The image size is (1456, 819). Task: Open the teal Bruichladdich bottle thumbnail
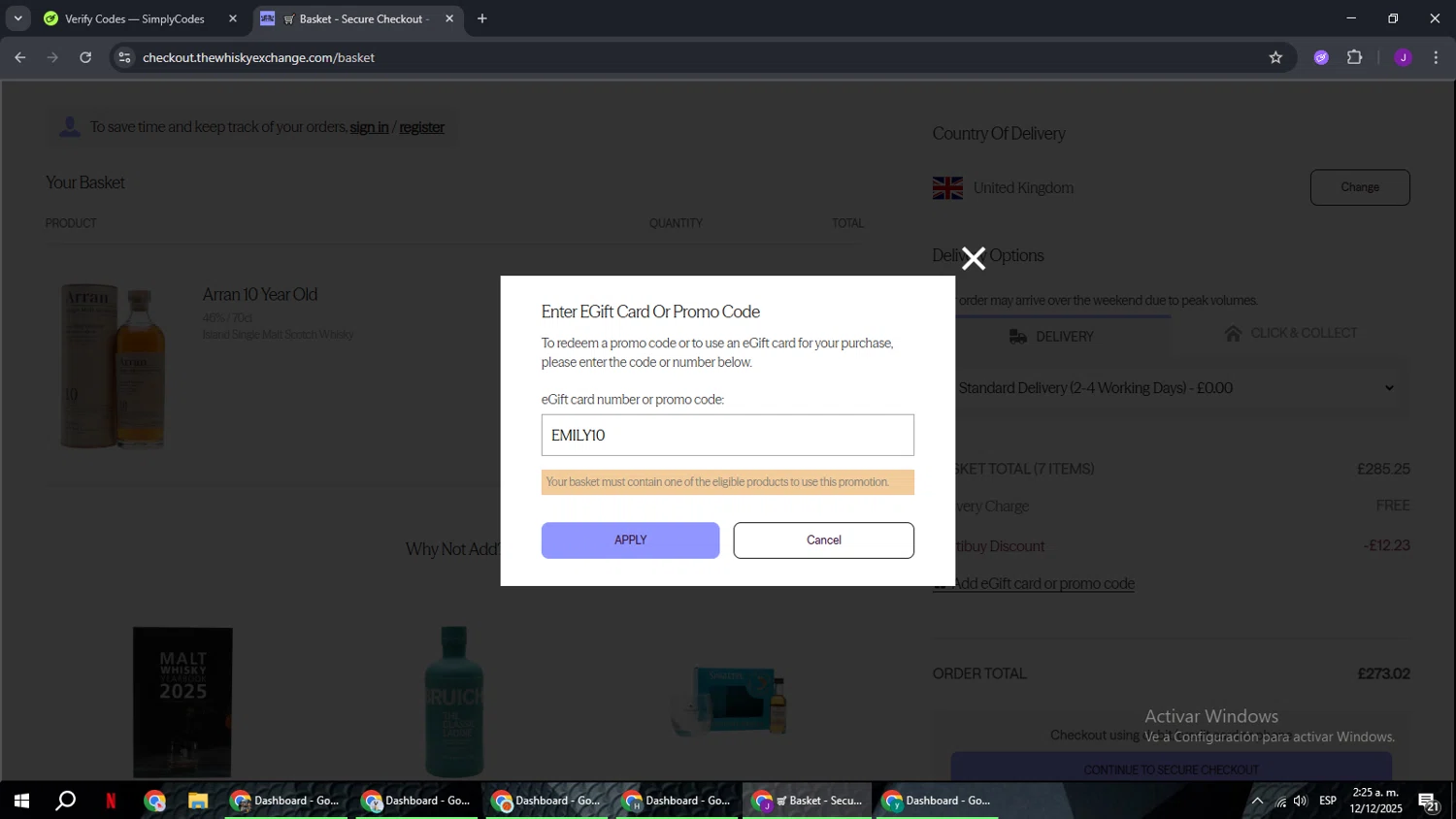click(454, 702)
